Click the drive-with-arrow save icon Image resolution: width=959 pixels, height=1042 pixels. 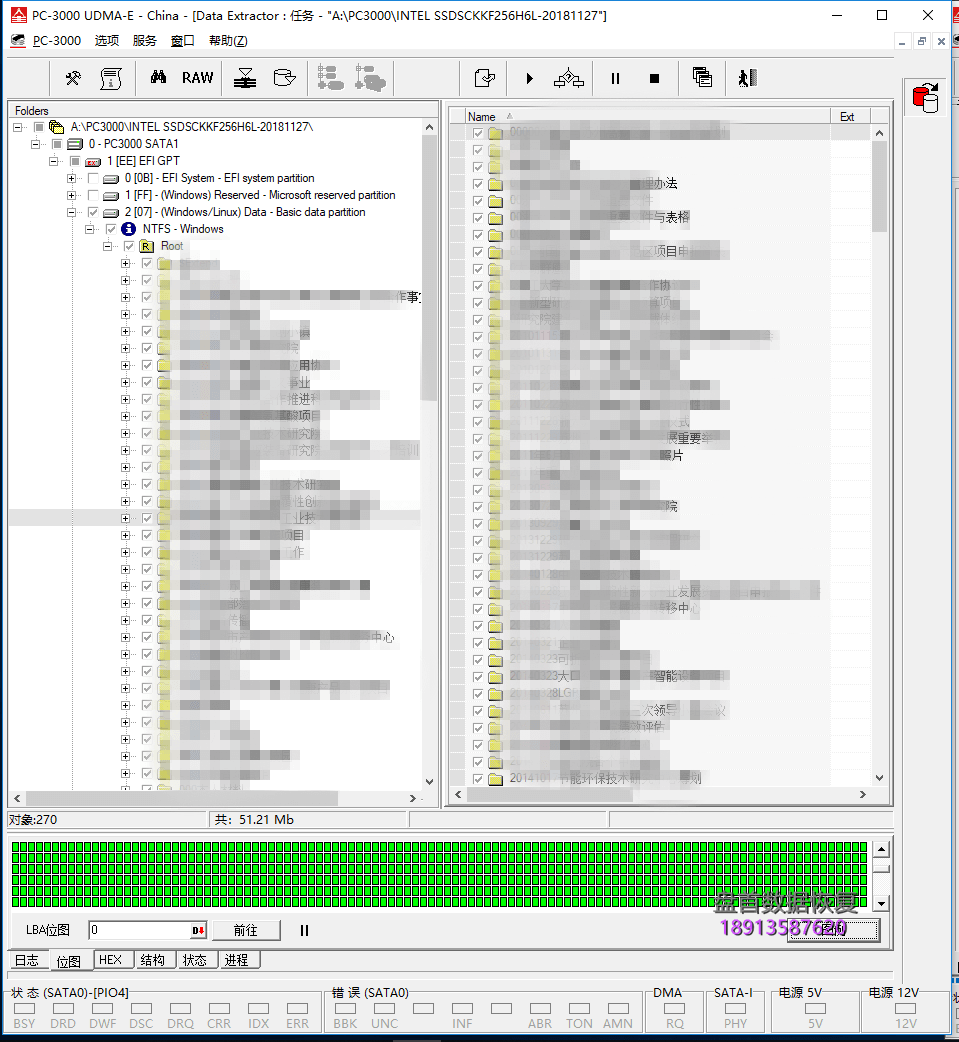[x=245, y=78]
